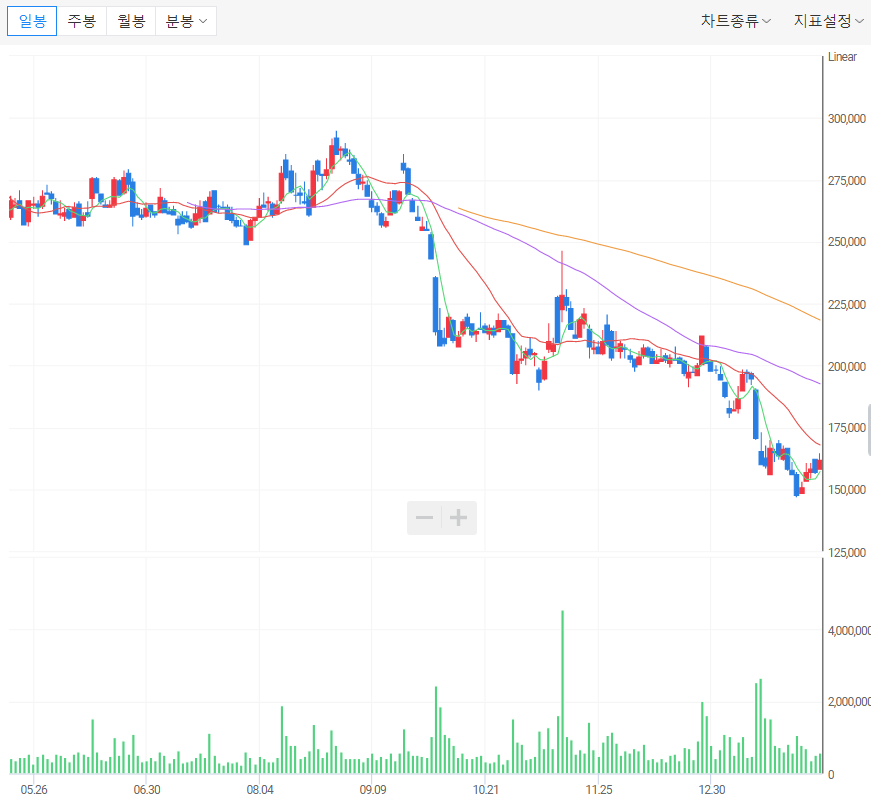Screen dimensions: 871x800
Task: Click the 4,000,000 volume axis label
Action: pos(849,631)
